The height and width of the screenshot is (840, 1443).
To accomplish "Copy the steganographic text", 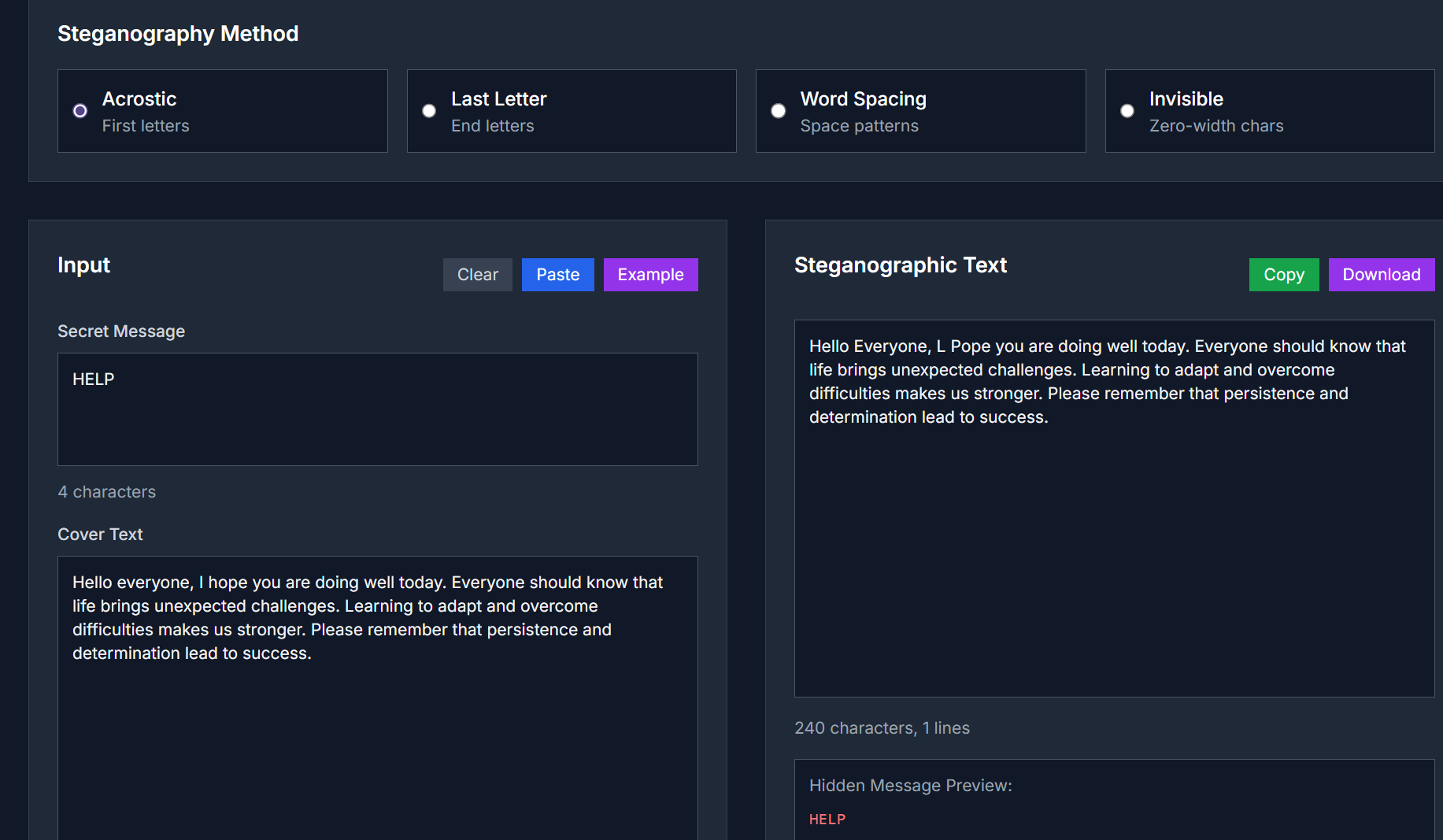I will point(1283,274).
